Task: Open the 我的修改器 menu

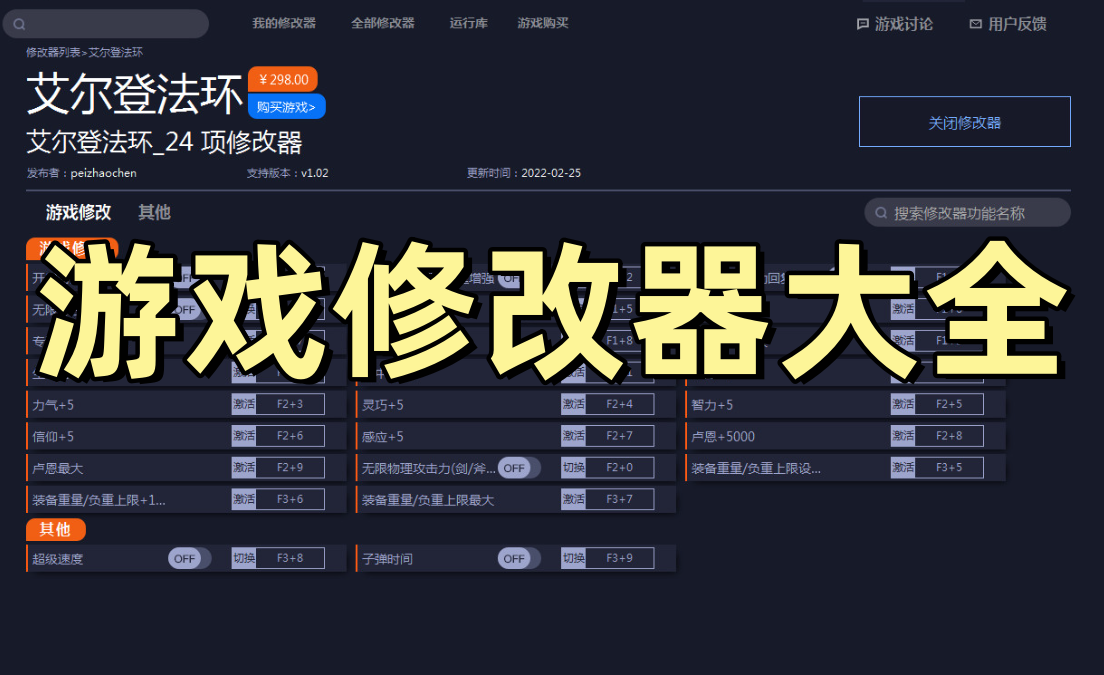Action: pos(284,23)
